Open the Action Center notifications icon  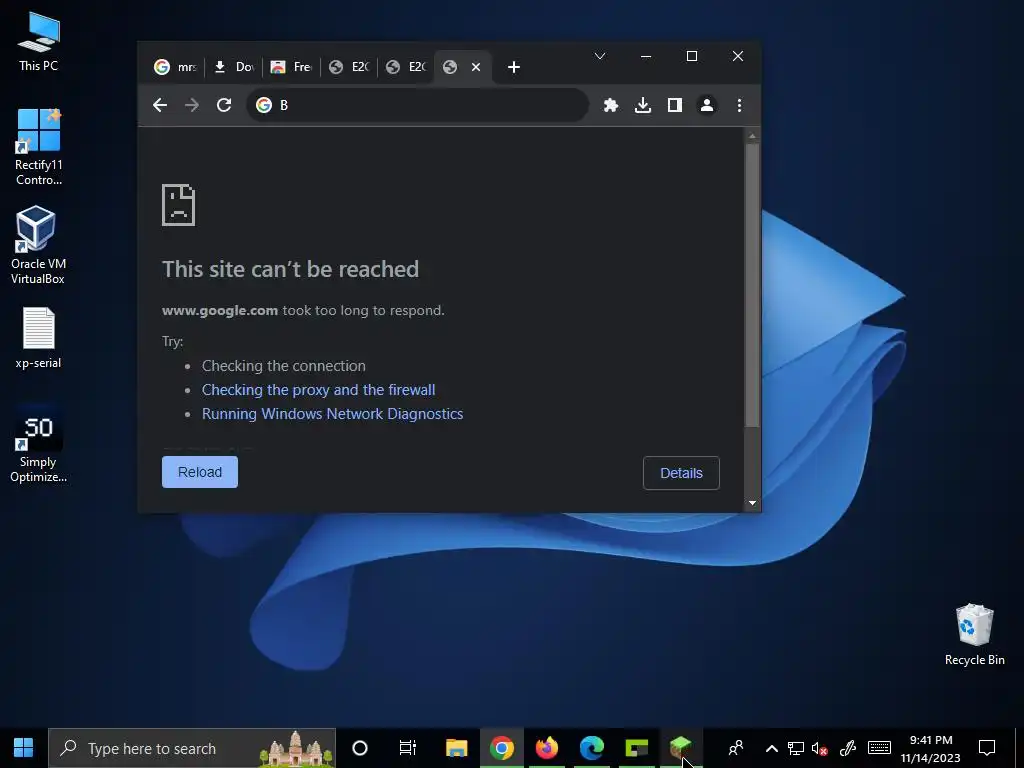tap(987, 748)
